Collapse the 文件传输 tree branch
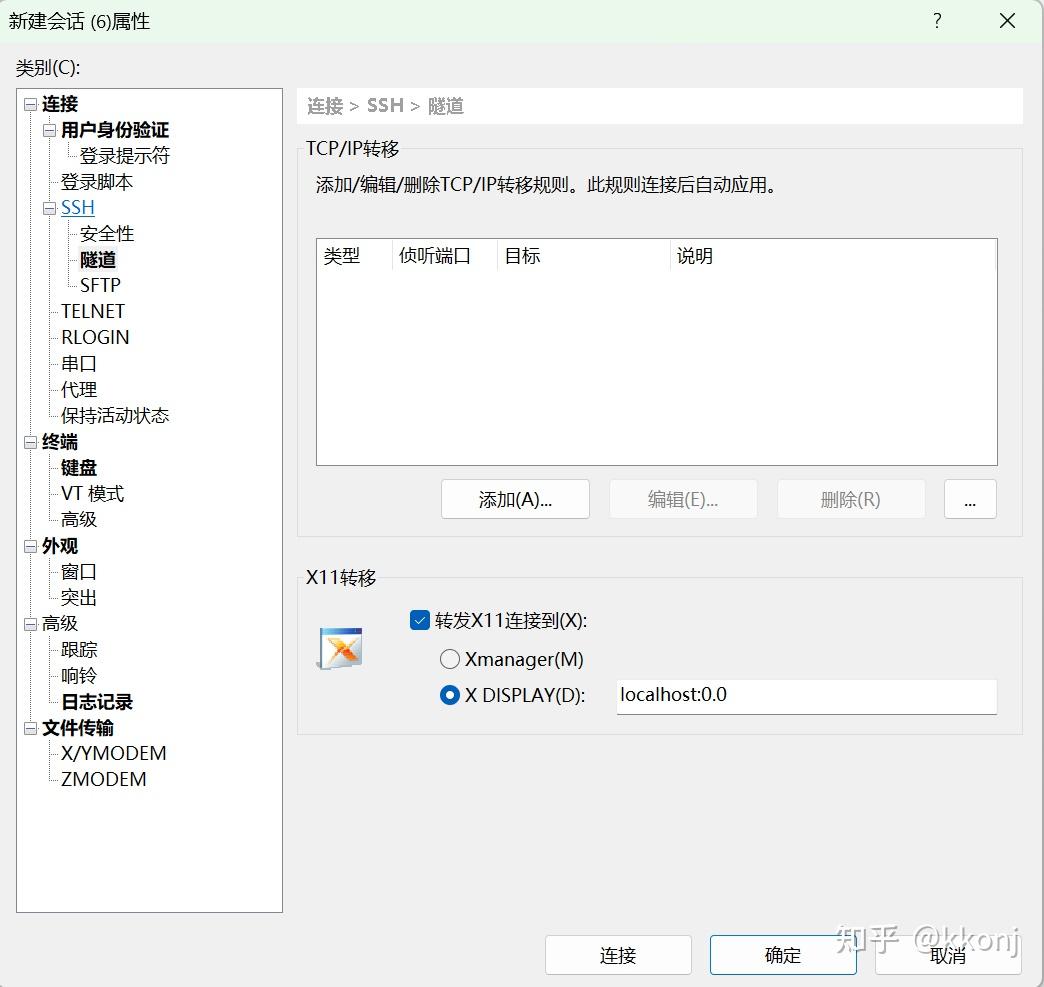Image resolution: width=1044 pixels, height=987 pixels. click(x=29, y=727)
